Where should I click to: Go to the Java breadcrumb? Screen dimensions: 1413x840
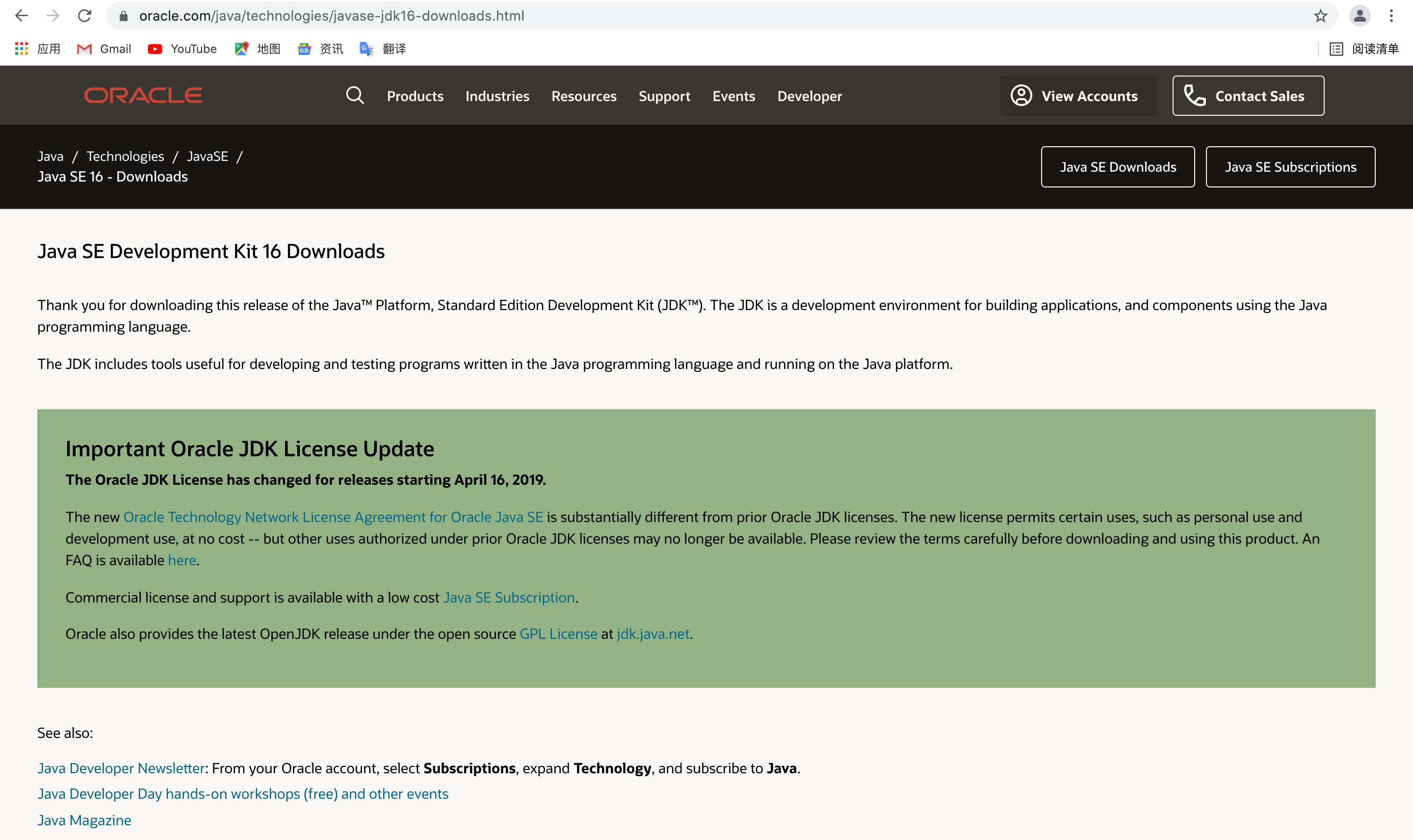[51, 156]
